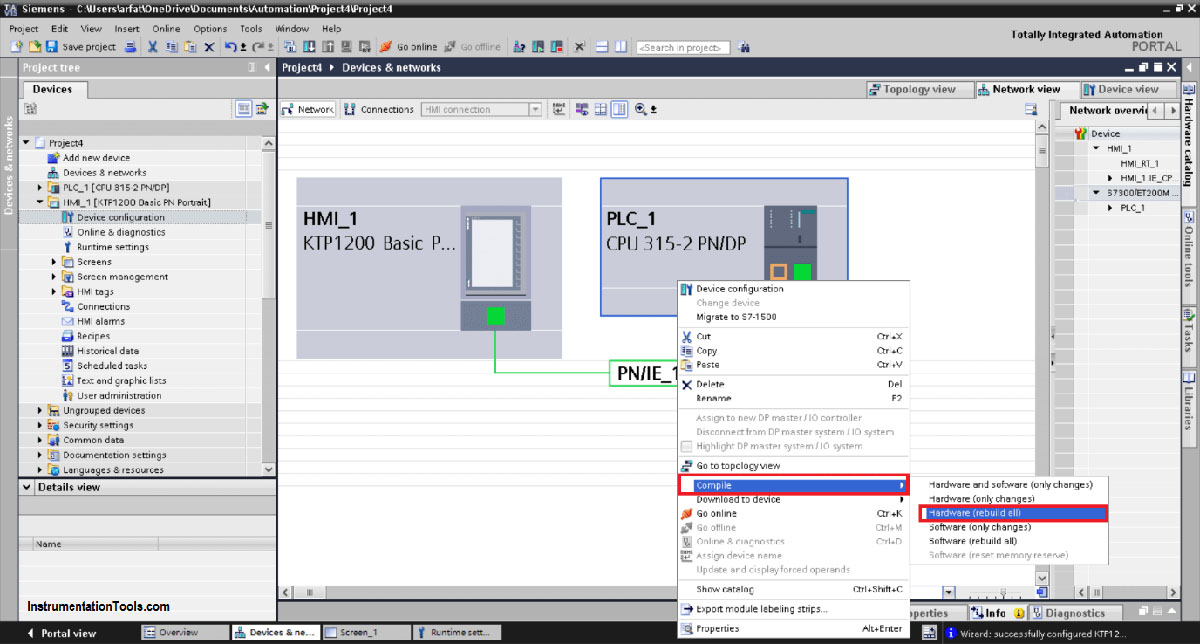Expand the Screens folder
The width and height of the screenshot is (1200, 644).
(x=55, y=262)
